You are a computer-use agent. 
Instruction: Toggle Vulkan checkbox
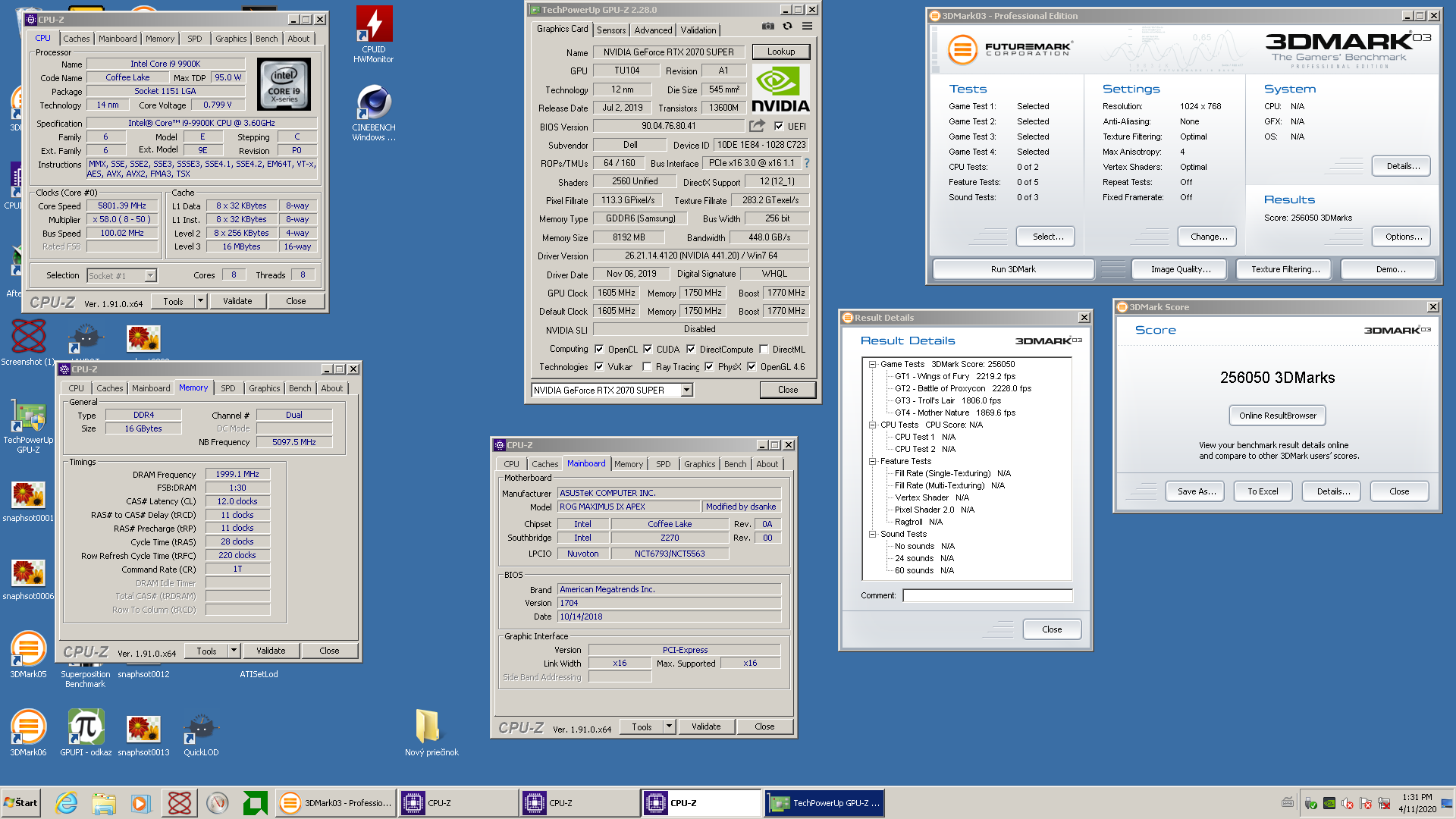pyautogui.click(x=600, y=367)
